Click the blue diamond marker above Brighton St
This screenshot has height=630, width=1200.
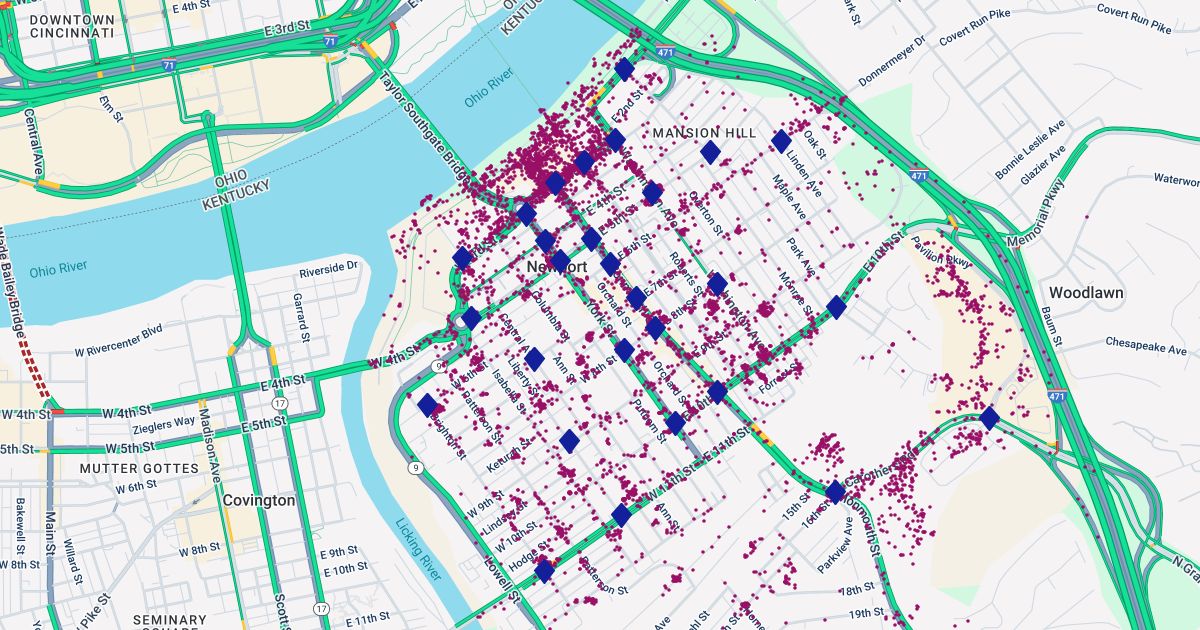[427, 405]
